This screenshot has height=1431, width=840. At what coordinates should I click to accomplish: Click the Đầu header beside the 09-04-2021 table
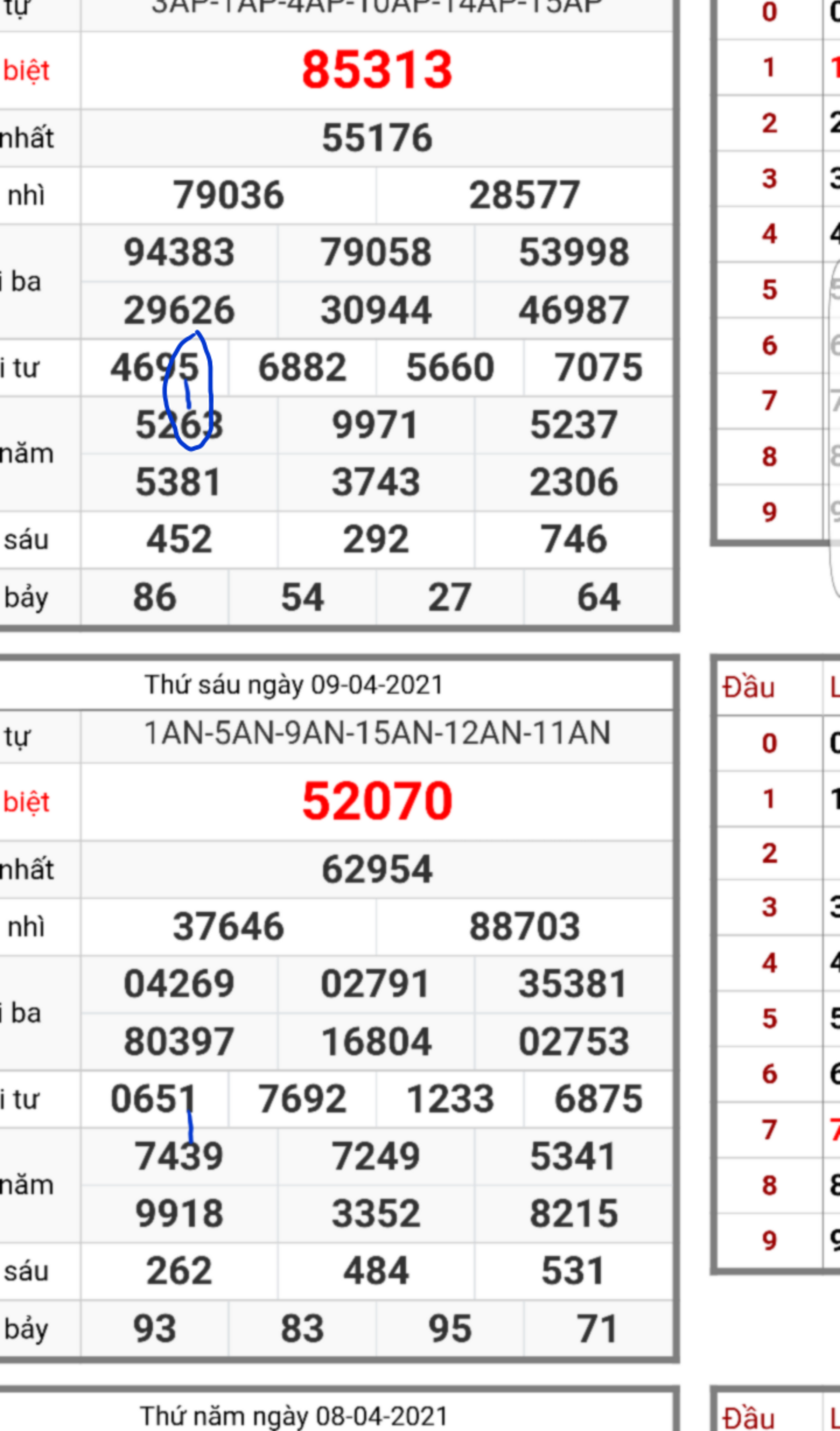748,687
